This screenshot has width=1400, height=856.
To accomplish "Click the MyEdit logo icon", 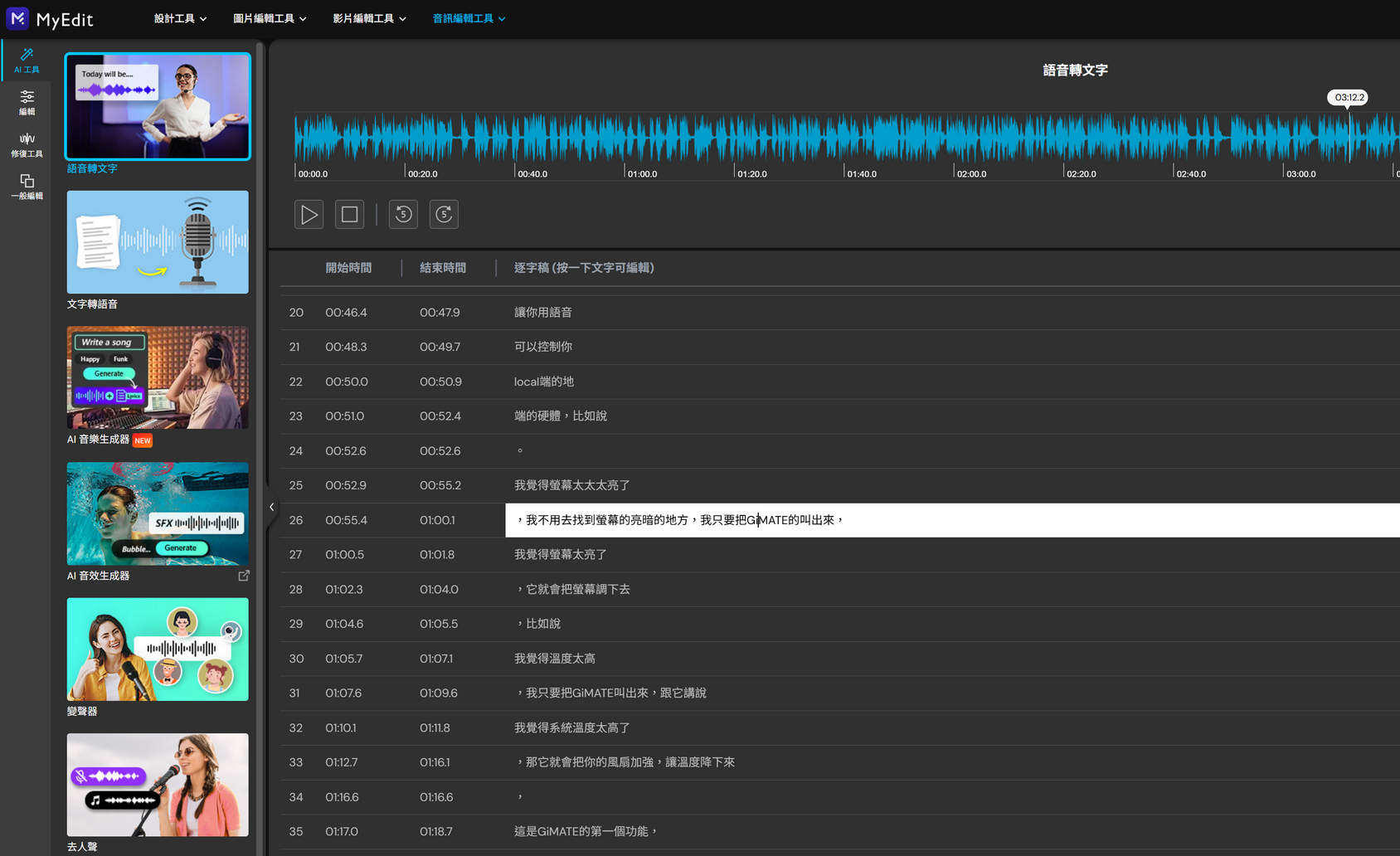I will pyautogui.click(x=17, y=18).
